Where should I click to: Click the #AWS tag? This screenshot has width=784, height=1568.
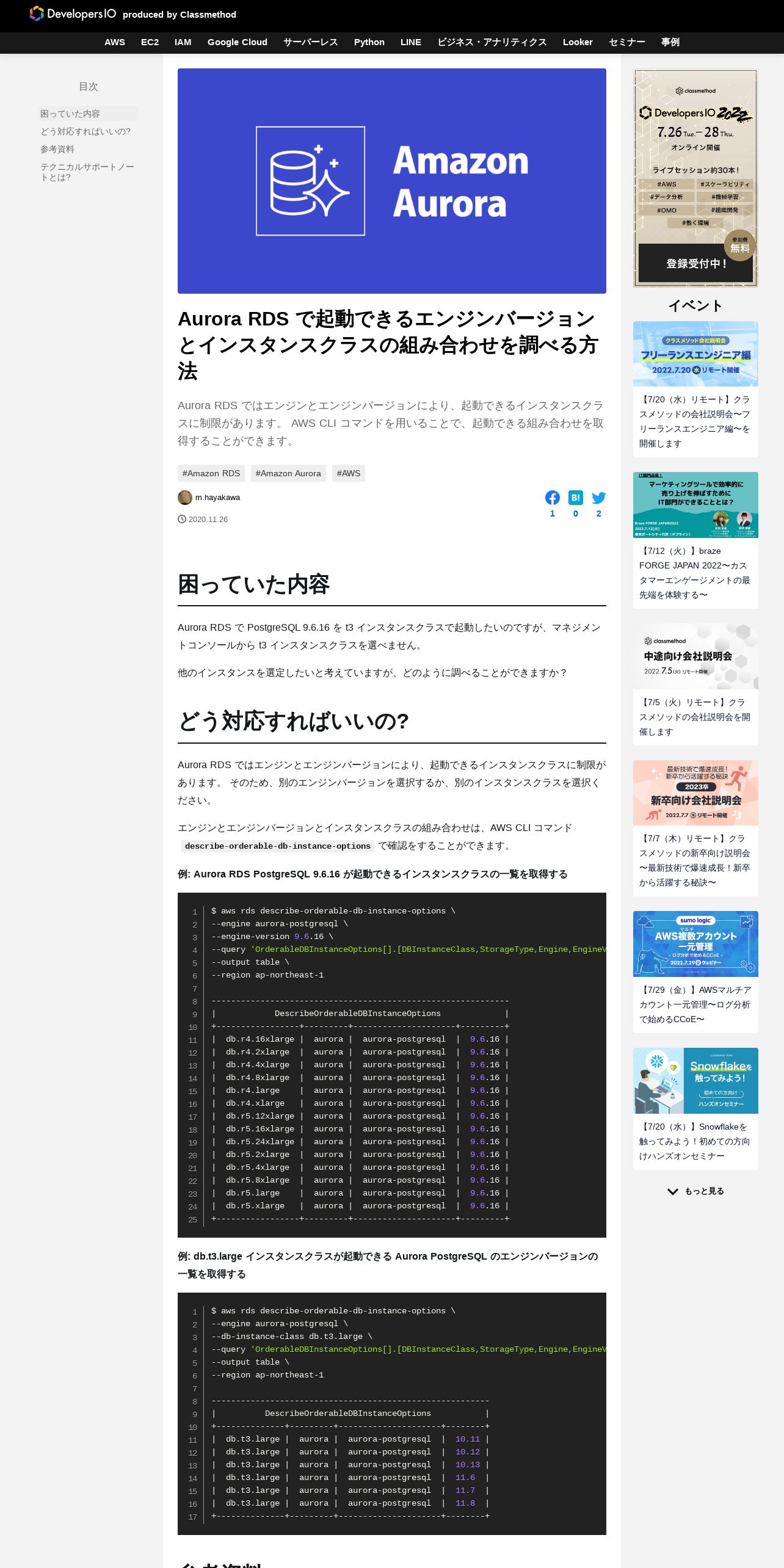click(349, 473)
